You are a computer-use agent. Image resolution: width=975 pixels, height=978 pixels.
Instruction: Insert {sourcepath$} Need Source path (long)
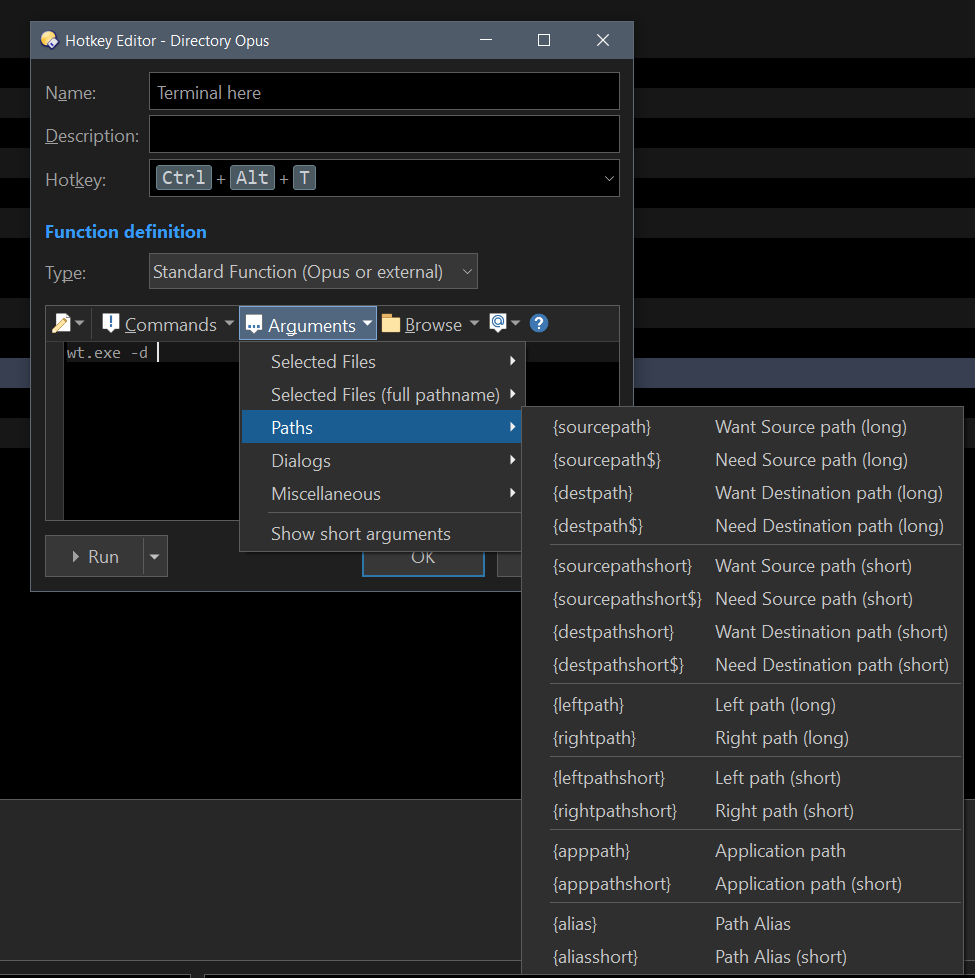point(742,460)
